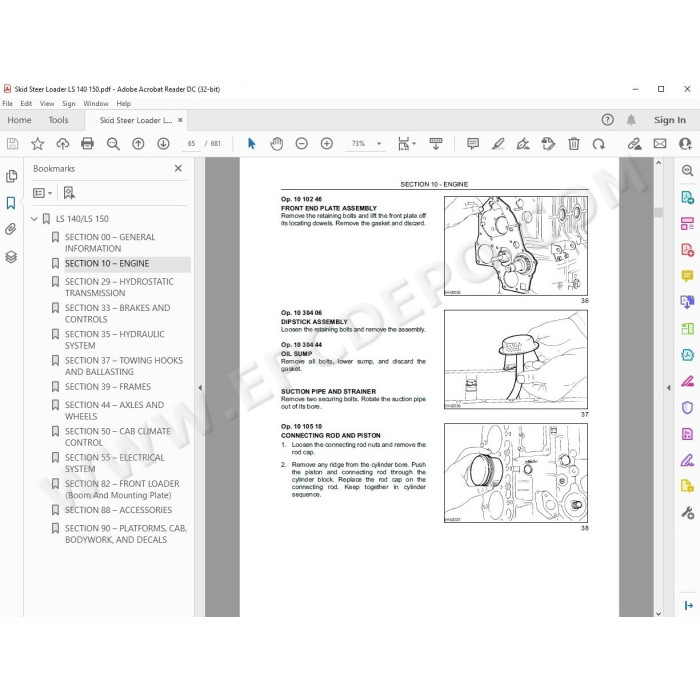Open SECTION 88 – ACCESSORIES bookmark

pos(118,510)
